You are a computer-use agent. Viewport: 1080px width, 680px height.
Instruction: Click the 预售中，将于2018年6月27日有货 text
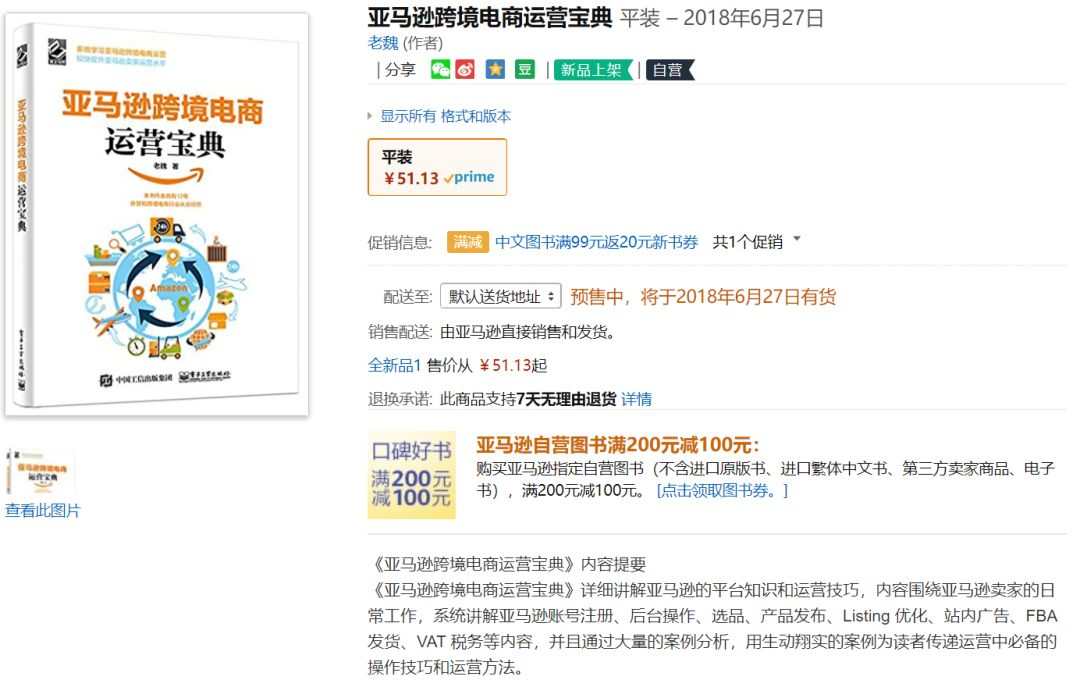click(703, 297)
